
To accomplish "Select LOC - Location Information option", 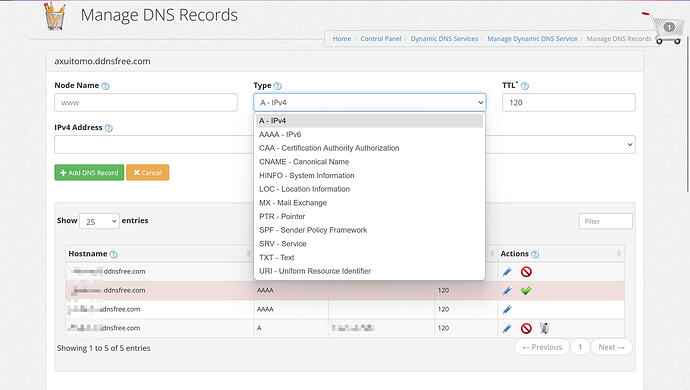I will click(370, 189).
